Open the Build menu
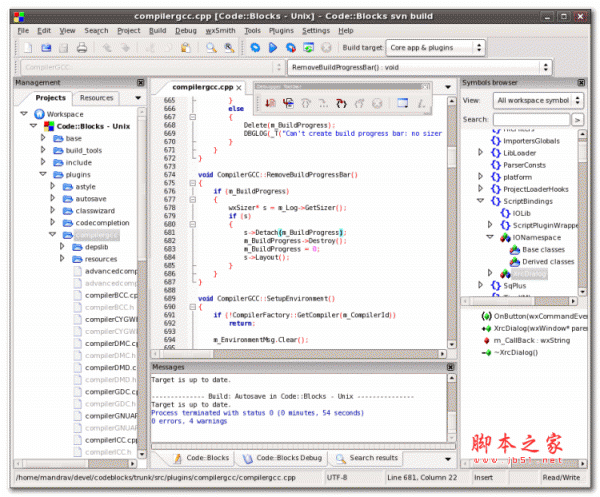This screenshot has width=600, height=497. tap(158, 31)
